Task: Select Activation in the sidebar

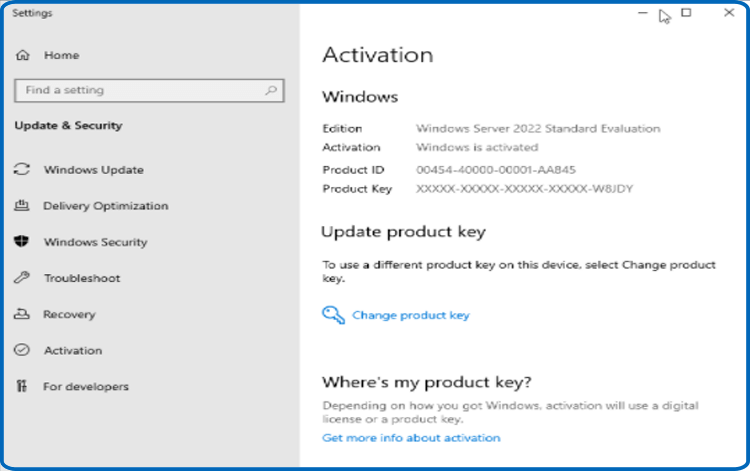Action: point(73,351)
